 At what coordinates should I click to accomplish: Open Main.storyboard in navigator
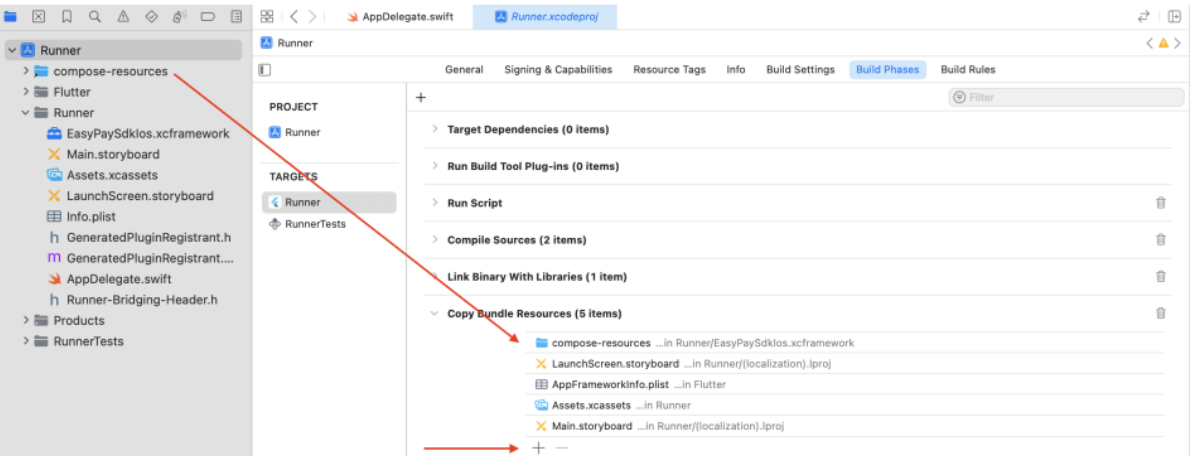coord(104,155)
